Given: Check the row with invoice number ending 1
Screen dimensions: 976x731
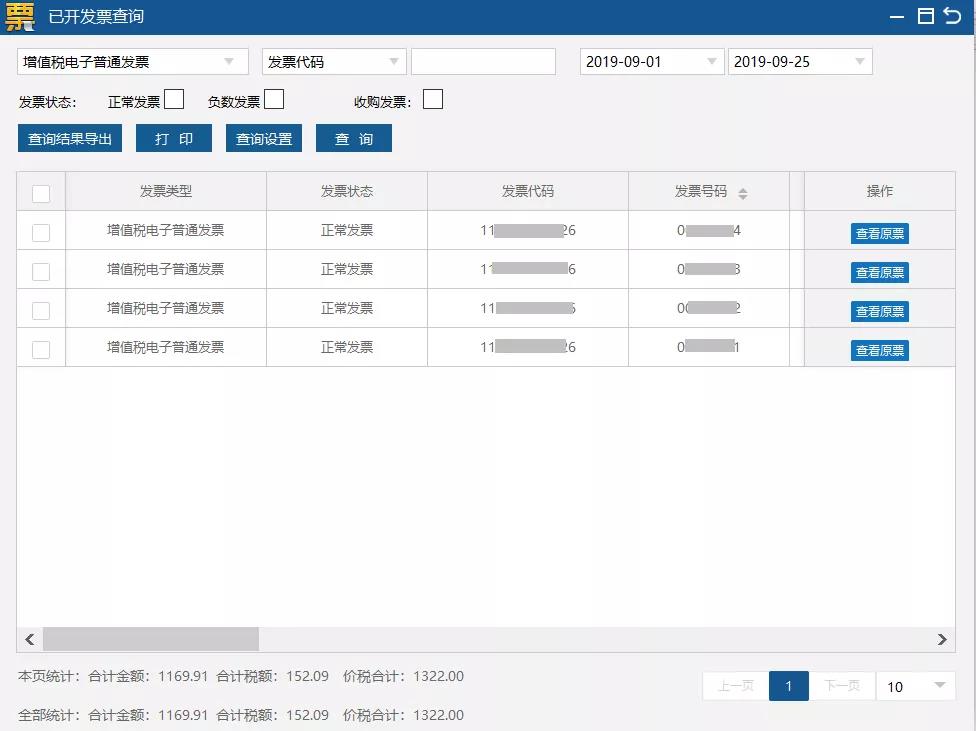Looking at the screenshot, I should [41, 349].
